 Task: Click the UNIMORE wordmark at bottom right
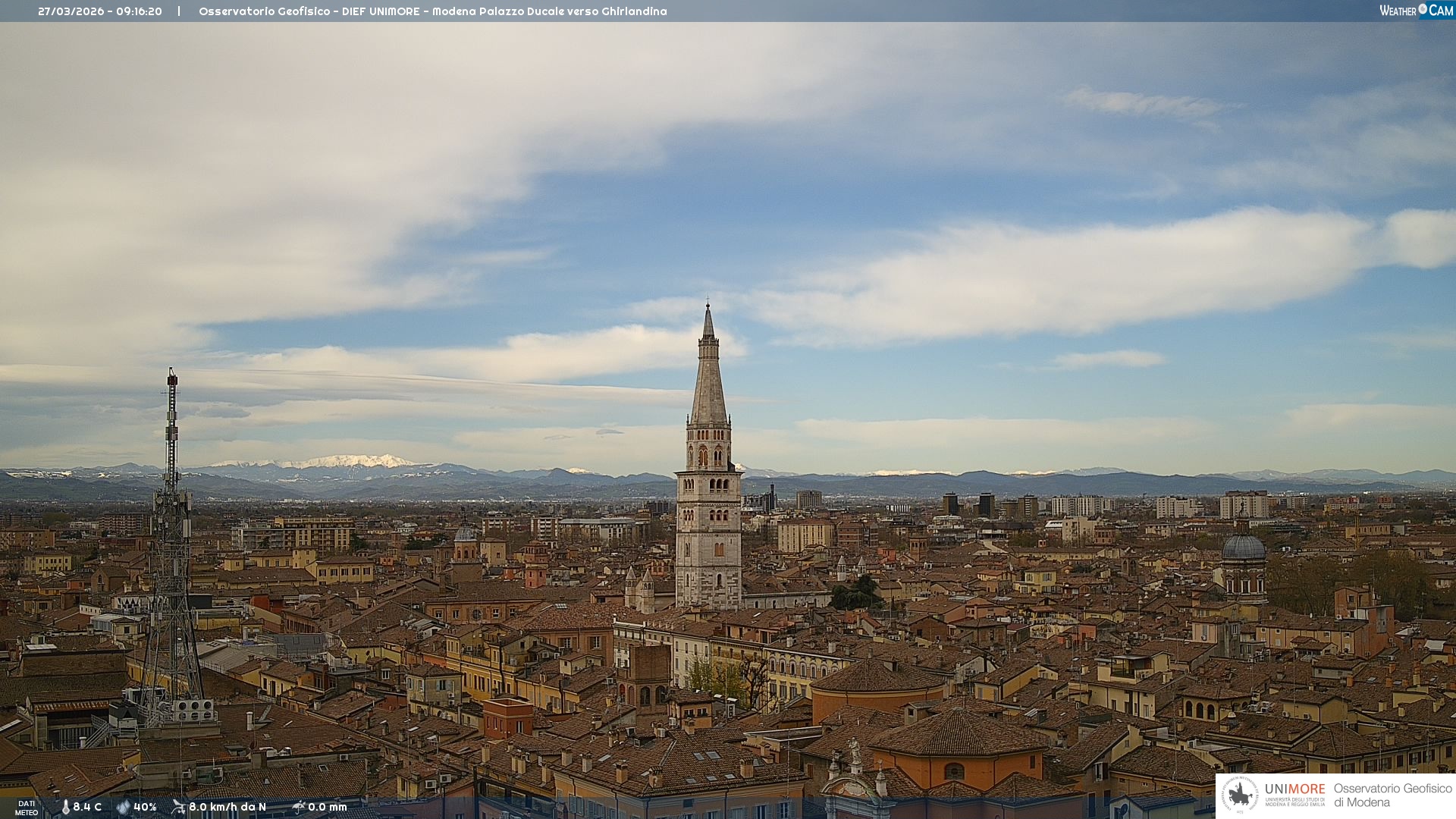pos(1294,789)
